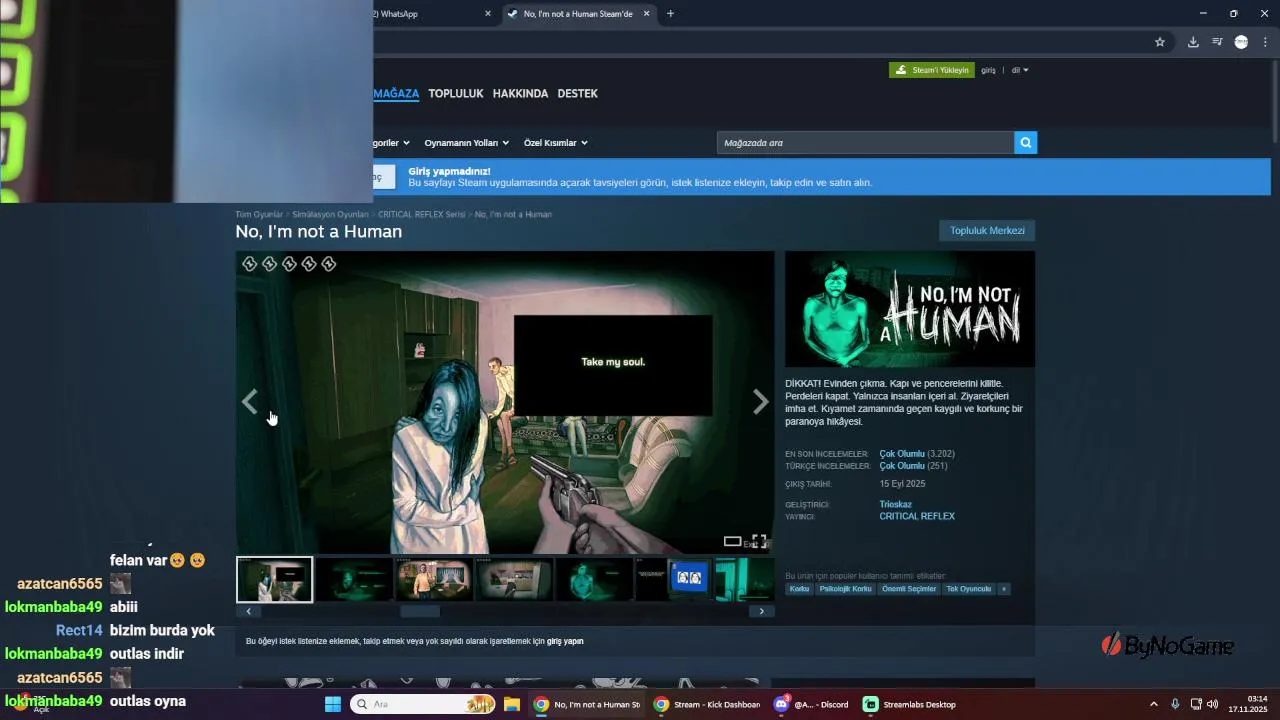
Task: Focus the Windows taskbar Ara search box
Action: point(422,704)
